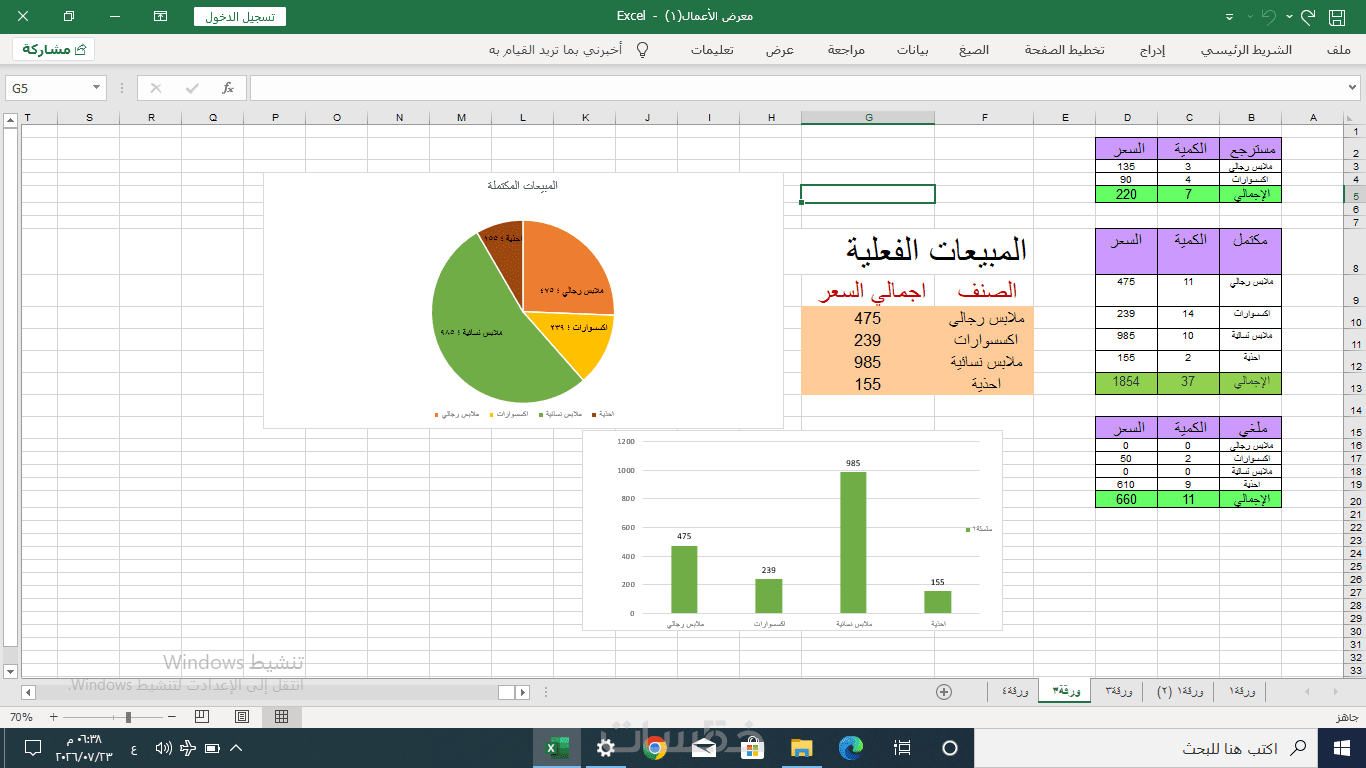Open Microsoft Edge from the taskbar

[851, 747]
